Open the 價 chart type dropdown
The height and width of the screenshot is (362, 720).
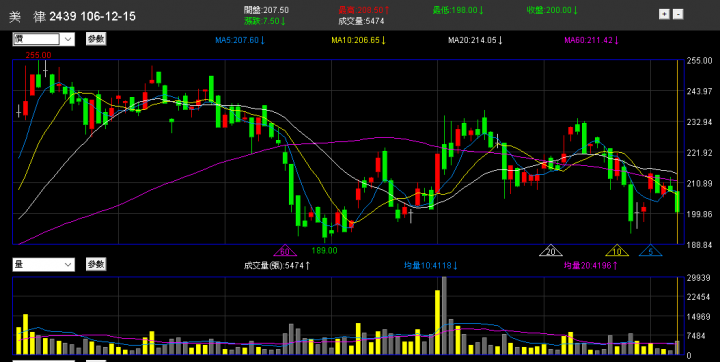click(43, 39)
